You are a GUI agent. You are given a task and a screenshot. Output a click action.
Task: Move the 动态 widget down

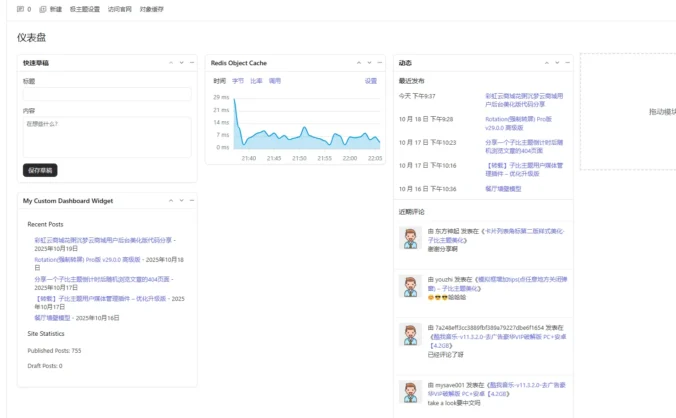pos(557,63)
